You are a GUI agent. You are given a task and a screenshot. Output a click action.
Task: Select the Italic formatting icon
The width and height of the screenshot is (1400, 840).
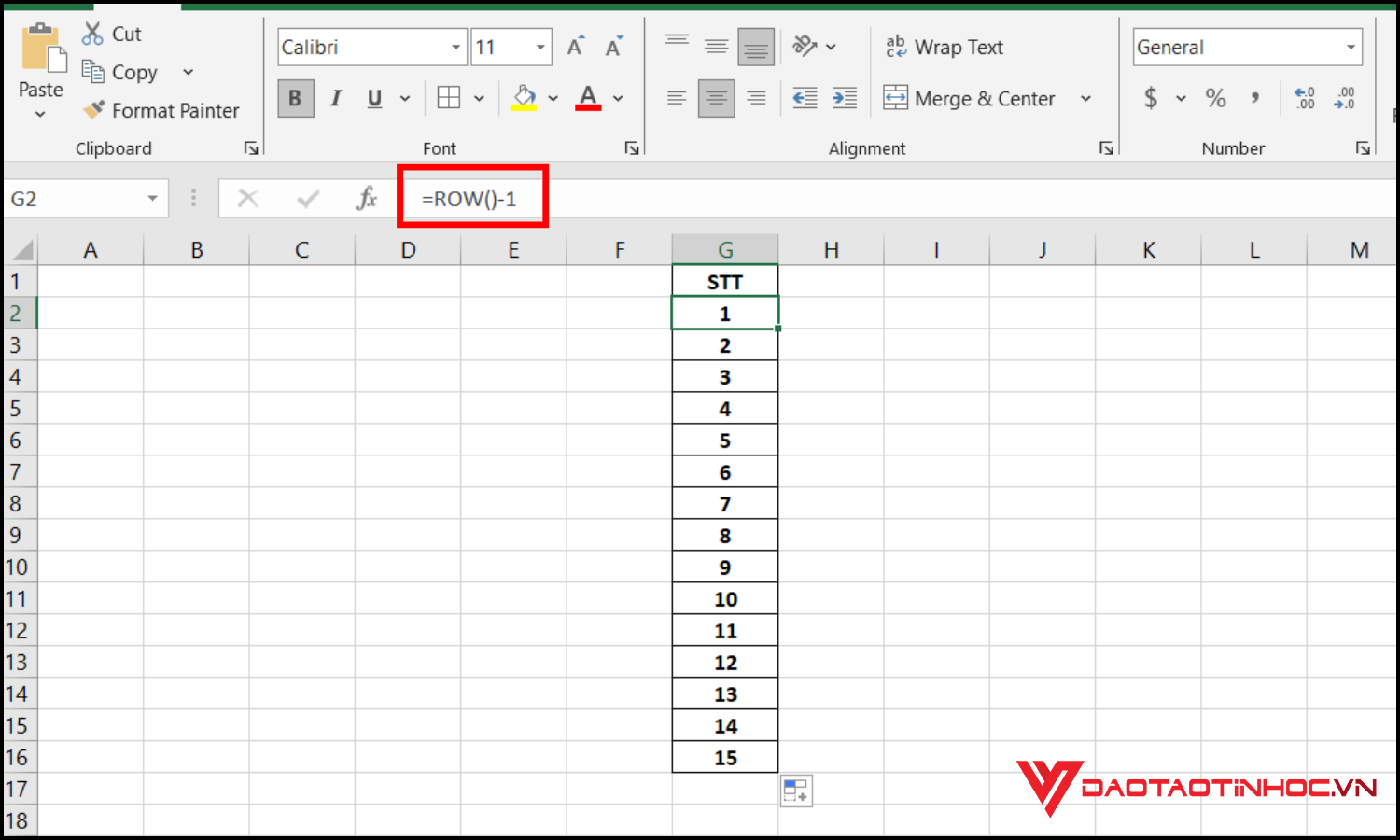(335, 98)
